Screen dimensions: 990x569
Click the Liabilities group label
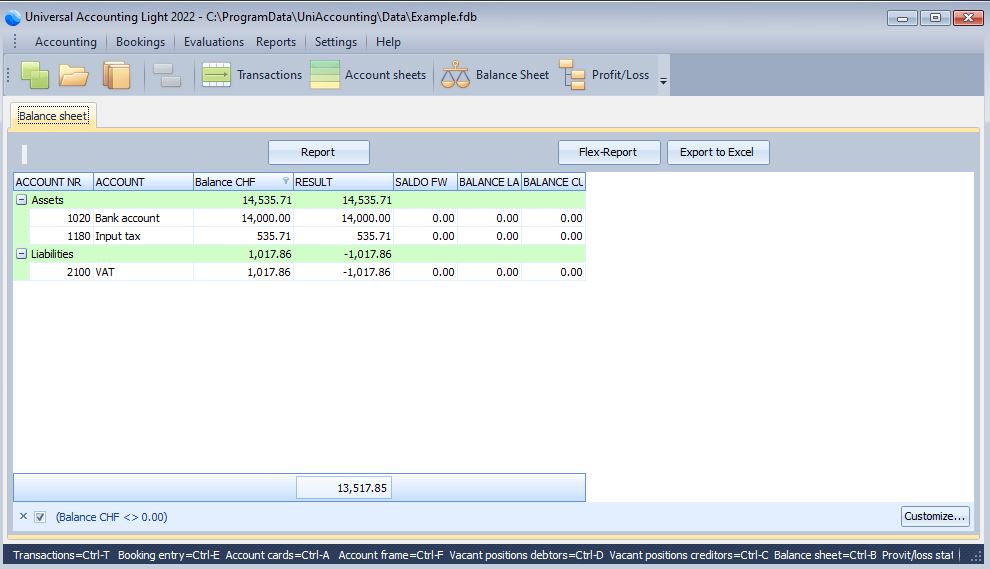pyautogui.click(x=52, y=254)
